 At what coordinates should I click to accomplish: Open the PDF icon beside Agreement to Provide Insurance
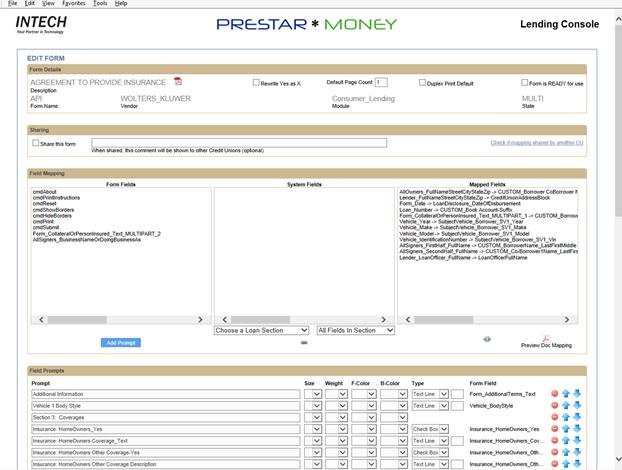click(178, 81)
